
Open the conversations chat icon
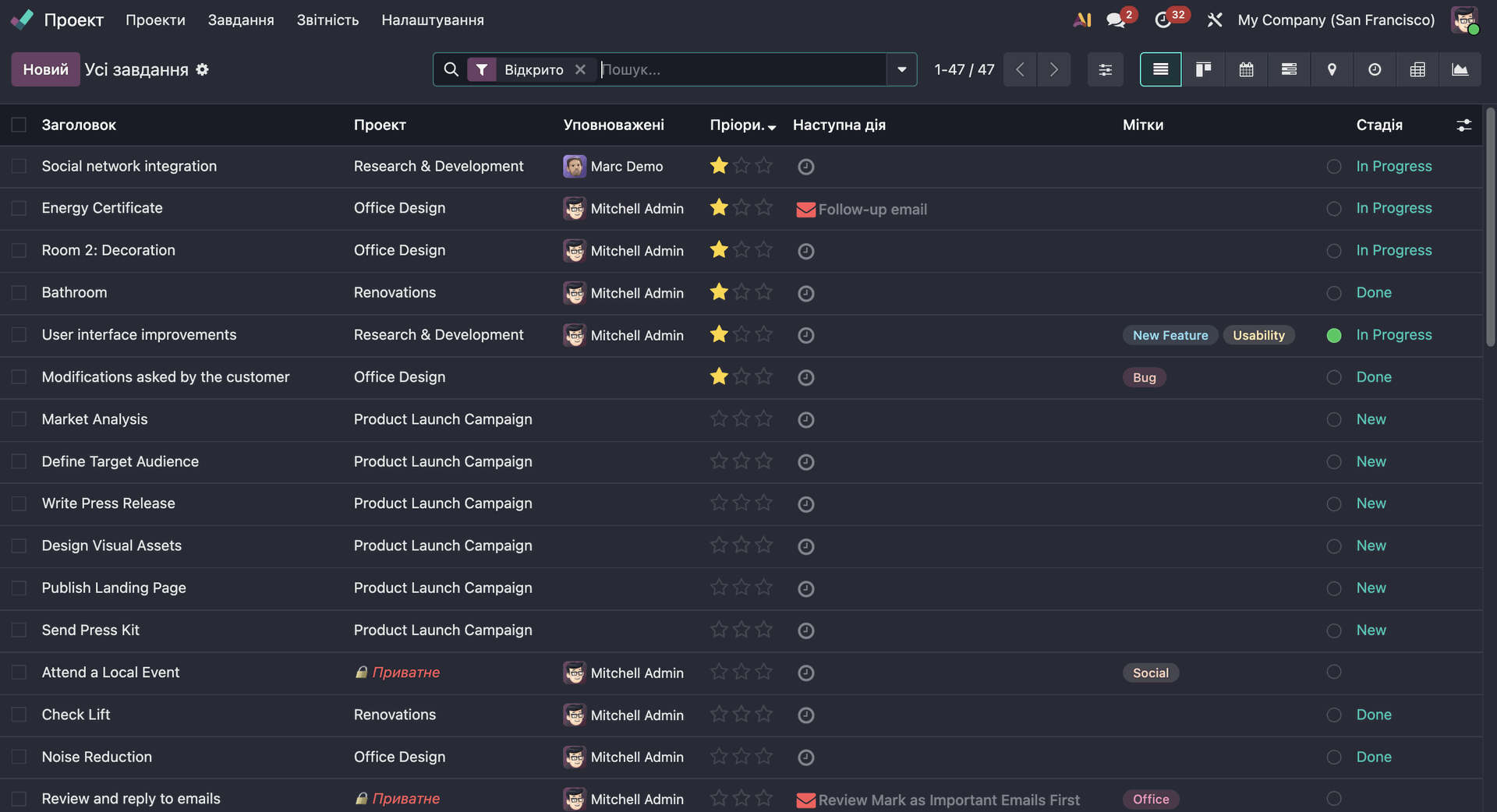coord(1116,20)
